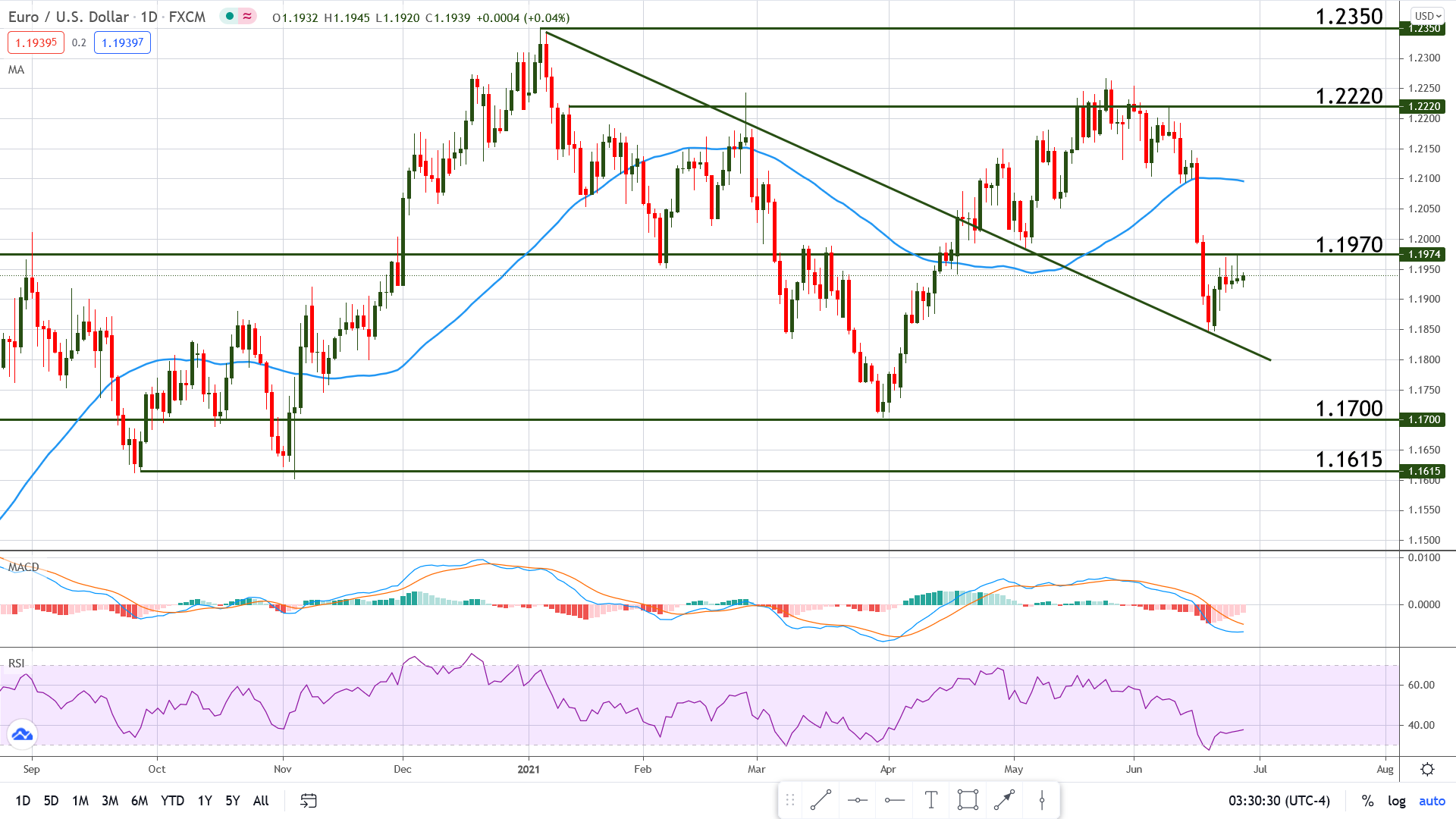Open chart settings gear icon
This screenshot has height=819, width=1456.
[x=1427, y=770]
